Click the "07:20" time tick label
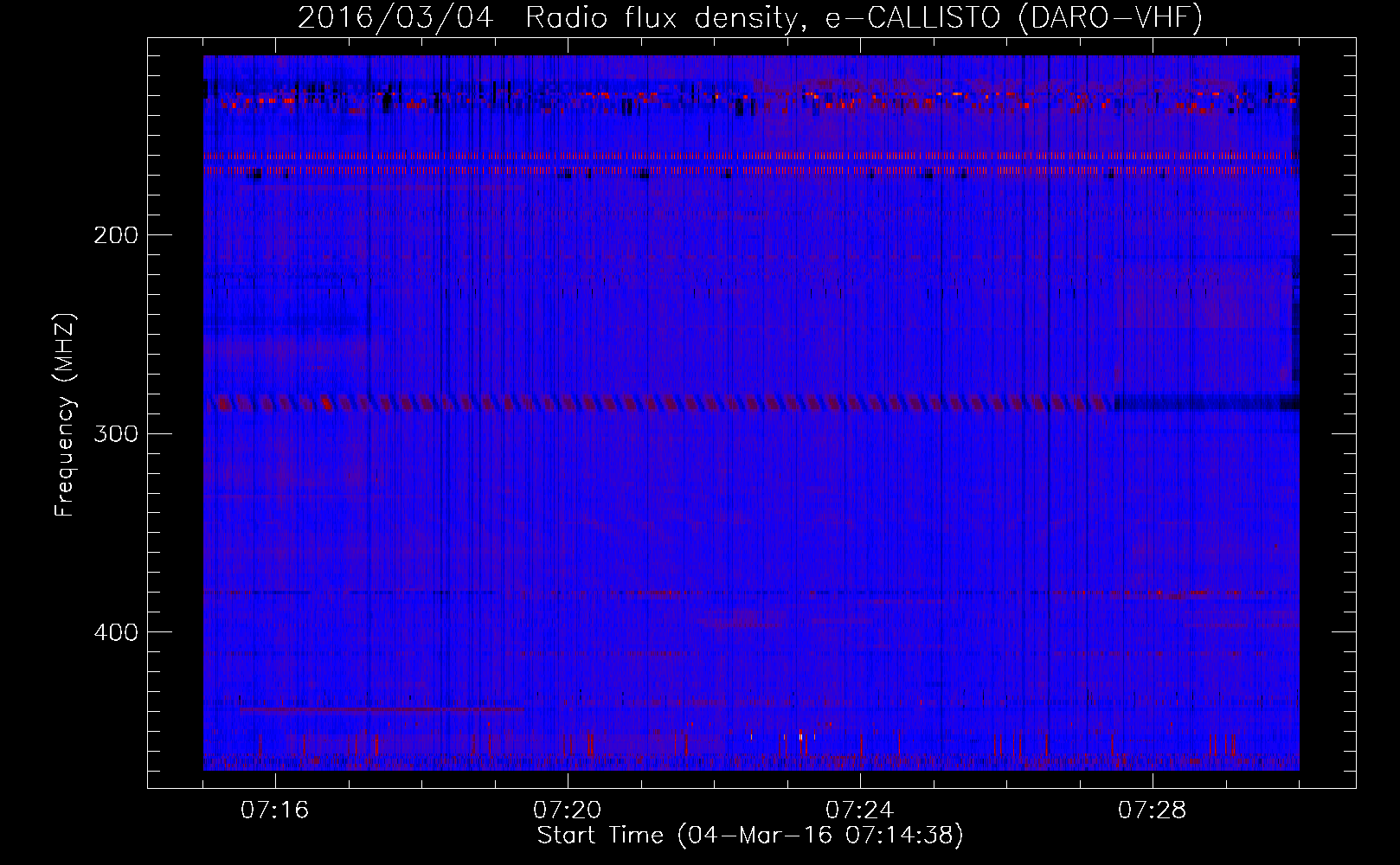1400x865 pixels. pyautogui.click(x=568, y=811)
